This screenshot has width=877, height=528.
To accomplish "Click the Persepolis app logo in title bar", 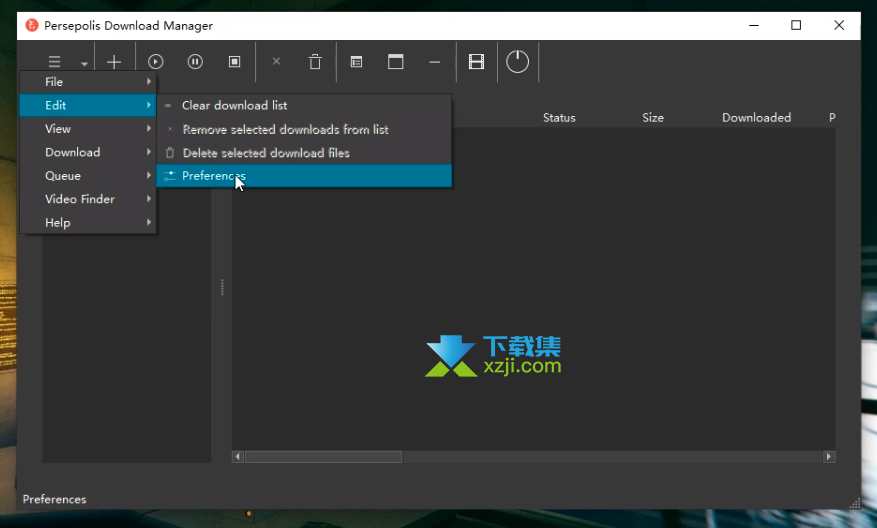I will click(32, 25).
